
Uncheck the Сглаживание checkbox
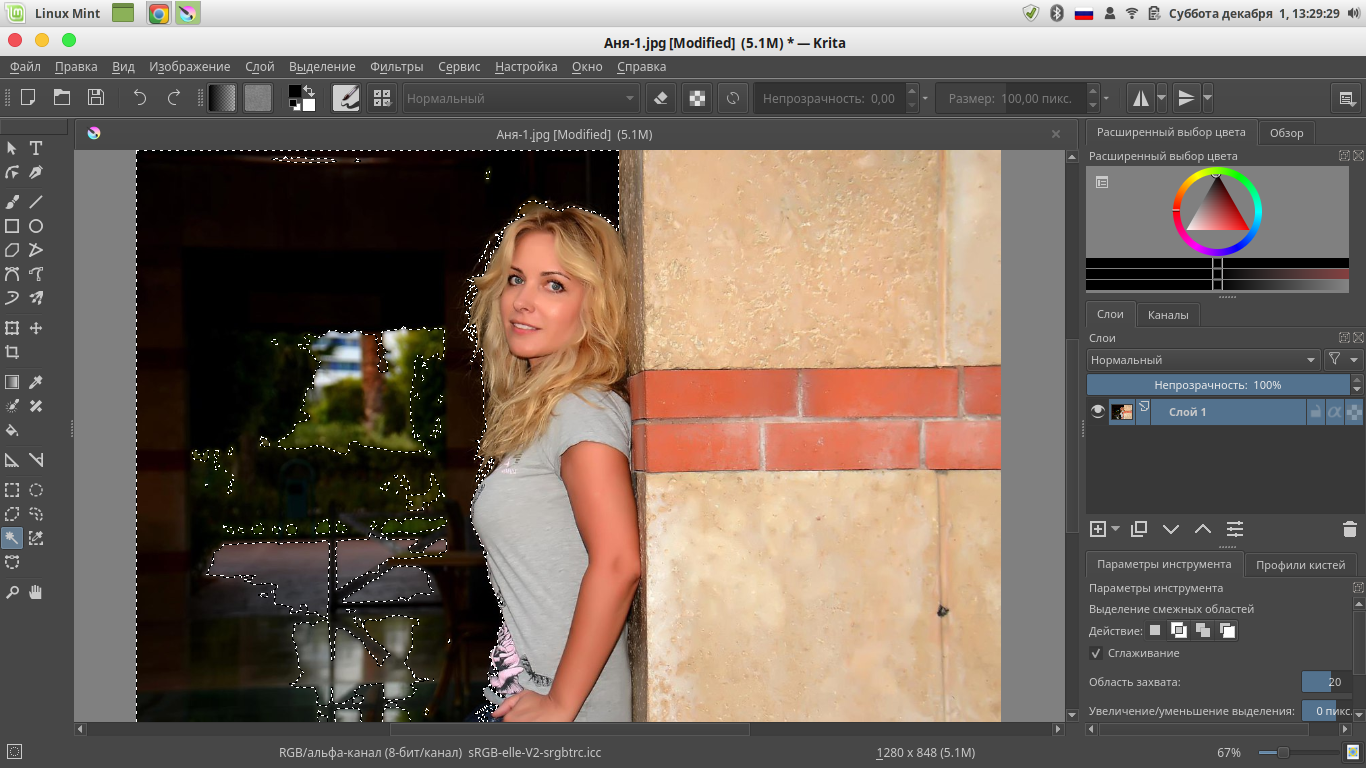[x=1096, y=653]
